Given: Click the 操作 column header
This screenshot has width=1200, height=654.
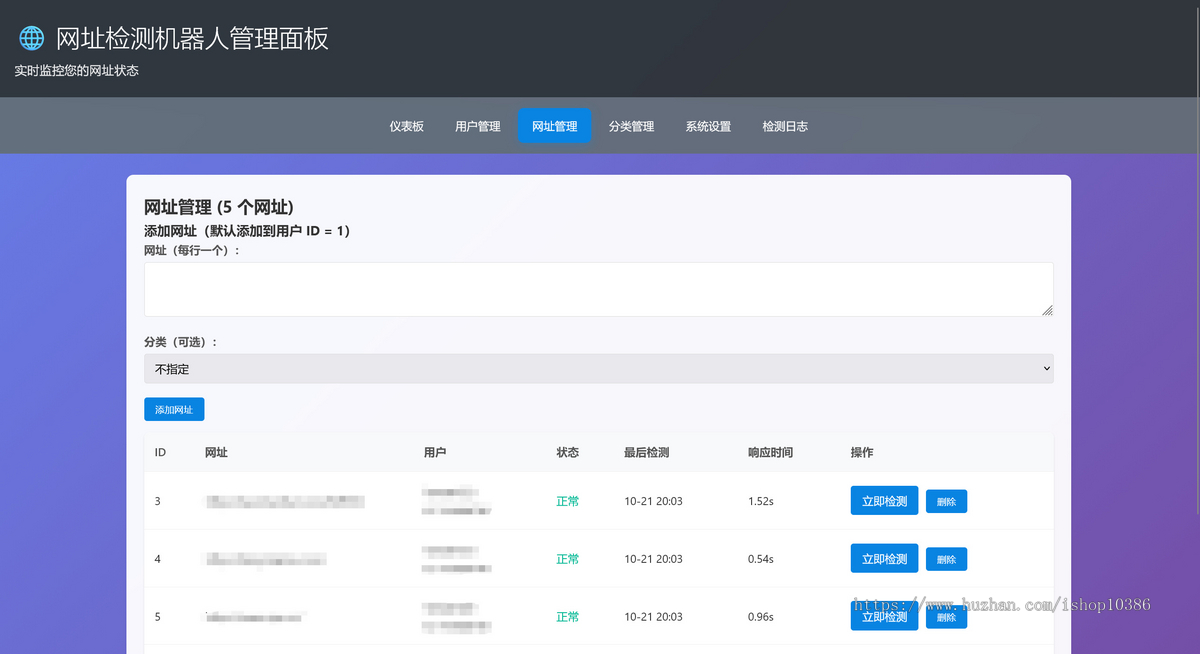Looking at the screenshot, I should click(862, 453).
